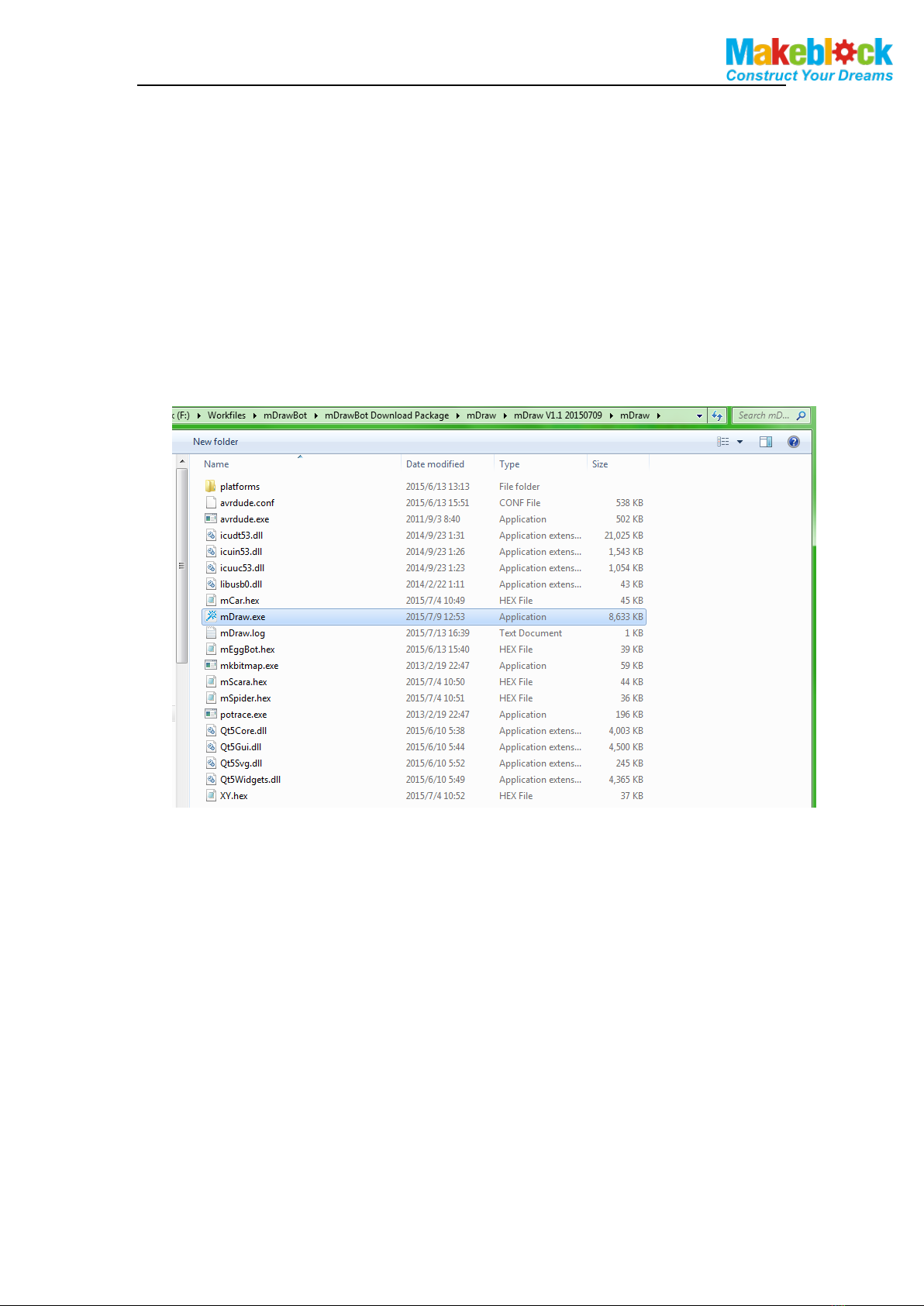Click the size value "4,500 KB"

click(x=626, y=747)
